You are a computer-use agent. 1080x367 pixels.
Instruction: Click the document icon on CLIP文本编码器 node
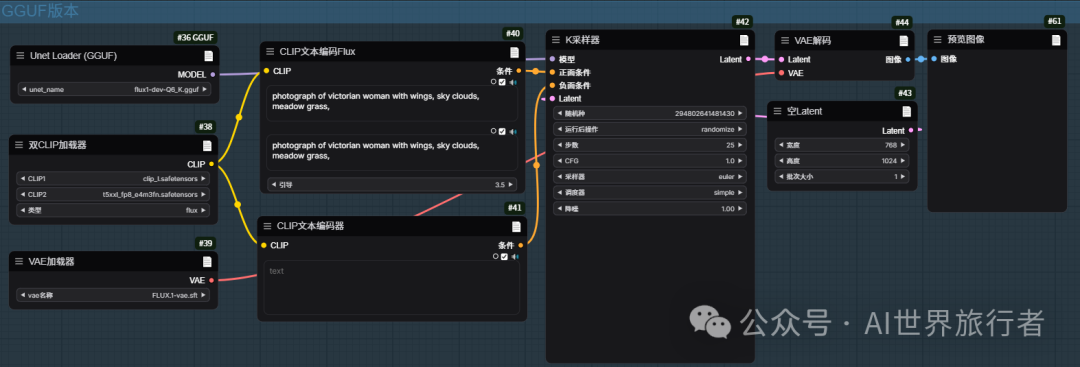click(x=516, y=227)
